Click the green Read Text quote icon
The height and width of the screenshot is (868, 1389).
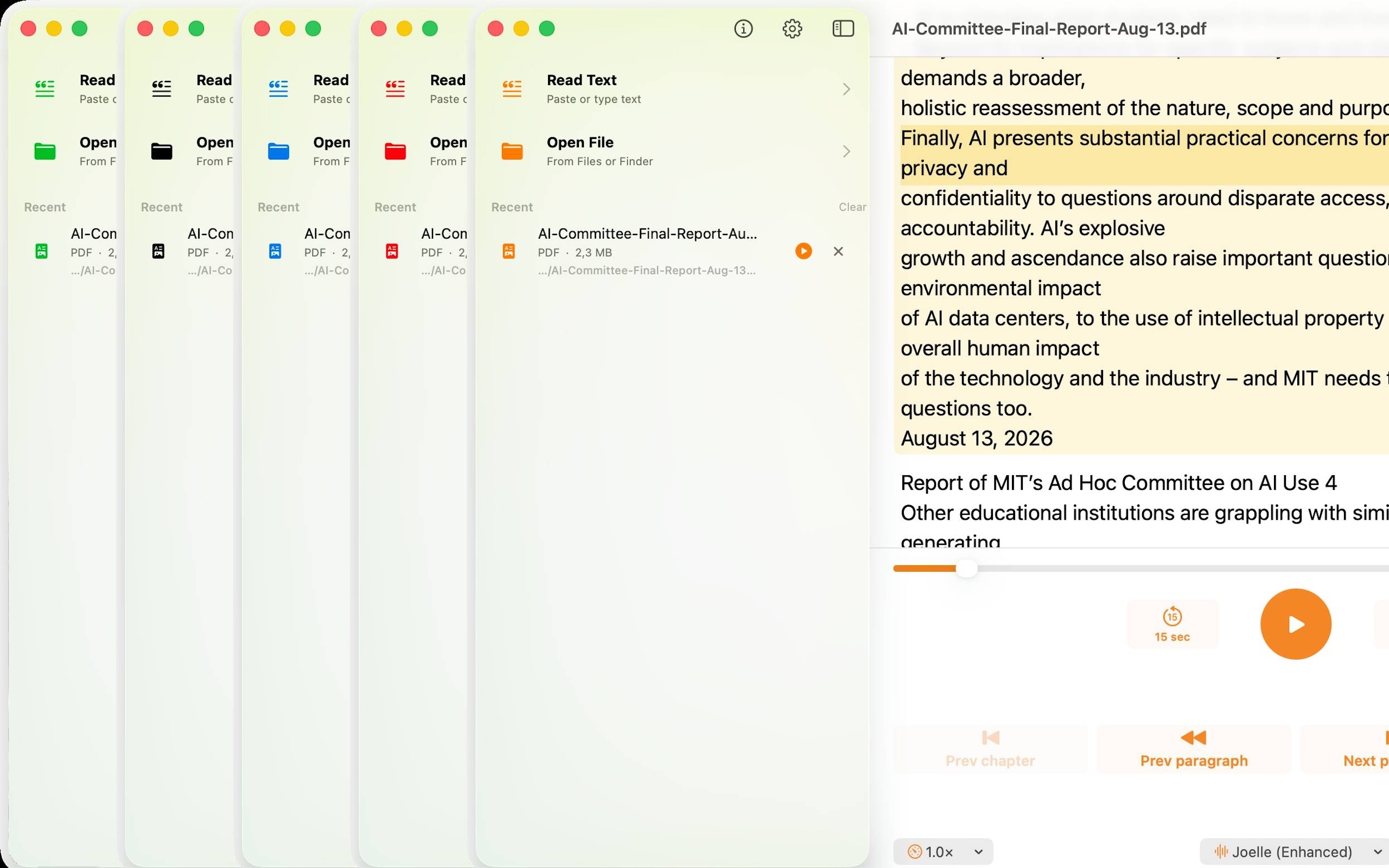click(45, 89)
